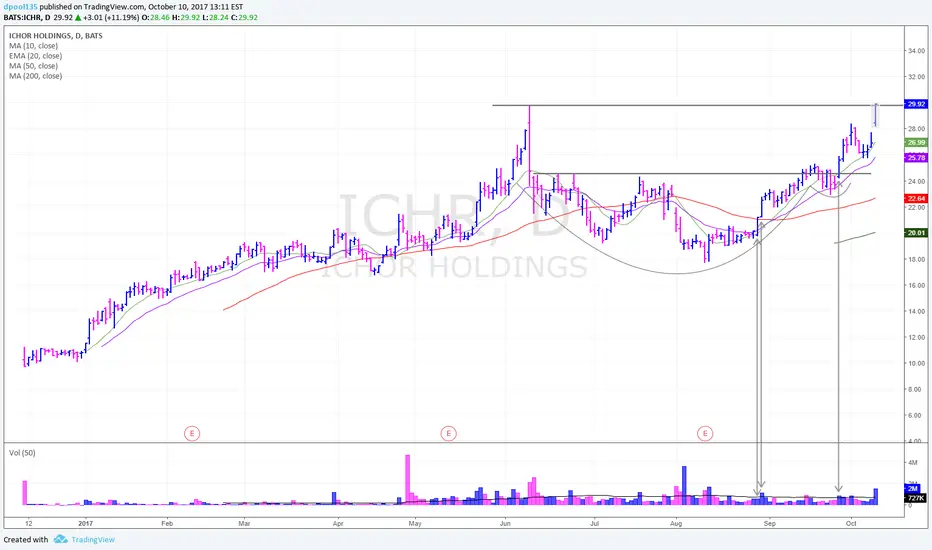The width and height of the screenshot is (932, 550).
Task: Click the 24.00 price axis label
Action: click(x=916, y=181)
